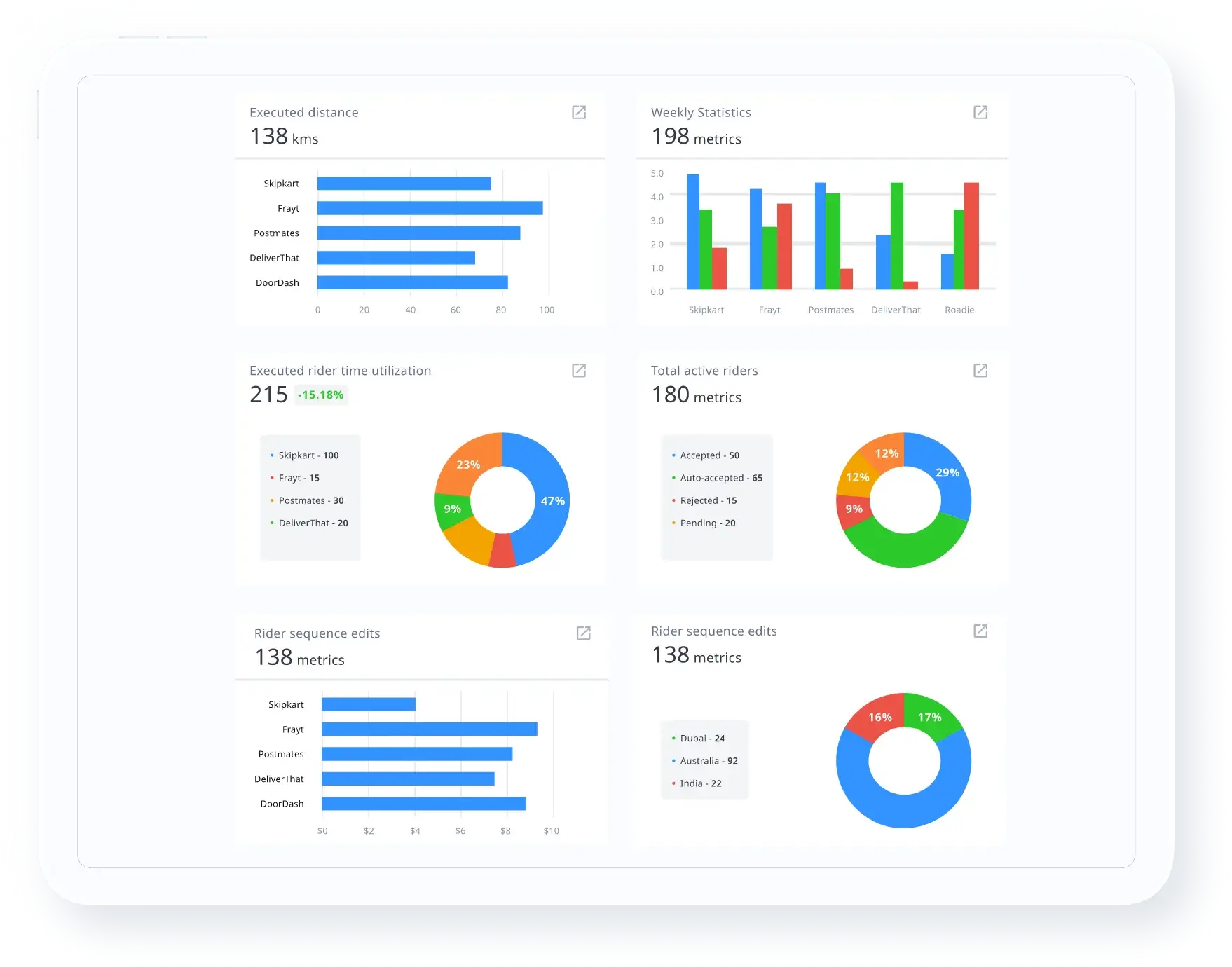Open pop-out icon on Rider sequence edits bar chart card
The width and height of the screenshot is (1232, 967).
[x=583, y=633]
